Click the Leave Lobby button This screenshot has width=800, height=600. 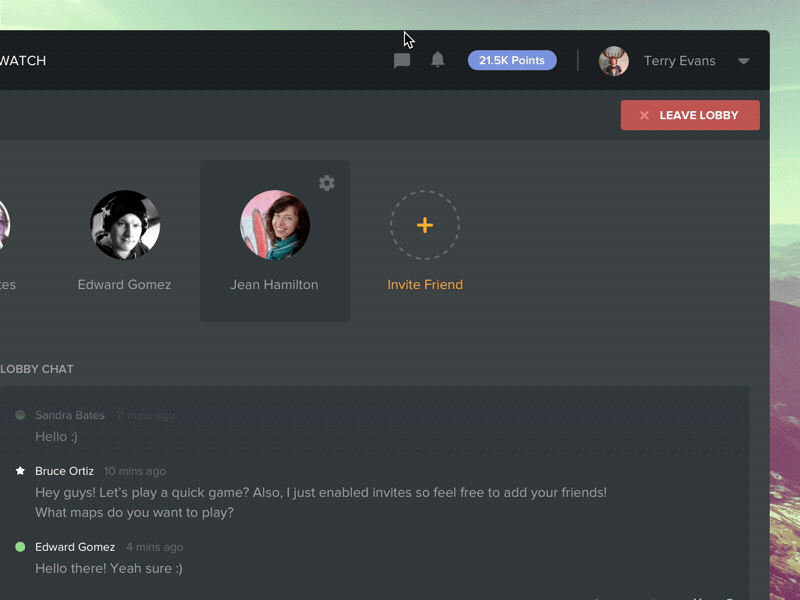(690, 115)
